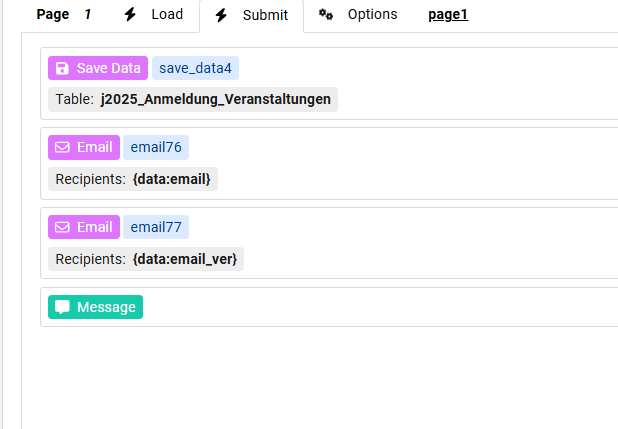Click the envelope icon for email76
Viewport: 618px width, 429px height.
click(x=62, y=147)
